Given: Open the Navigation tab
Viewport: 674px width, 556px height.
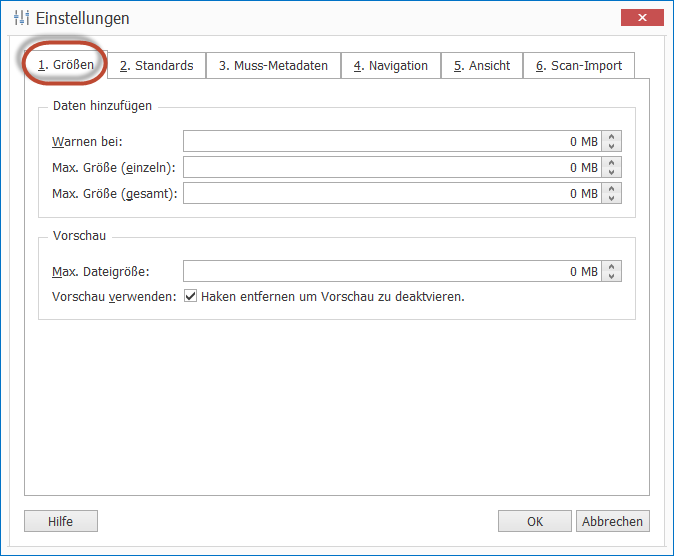Looking at the screenshot, I should [x=390, y=66].
